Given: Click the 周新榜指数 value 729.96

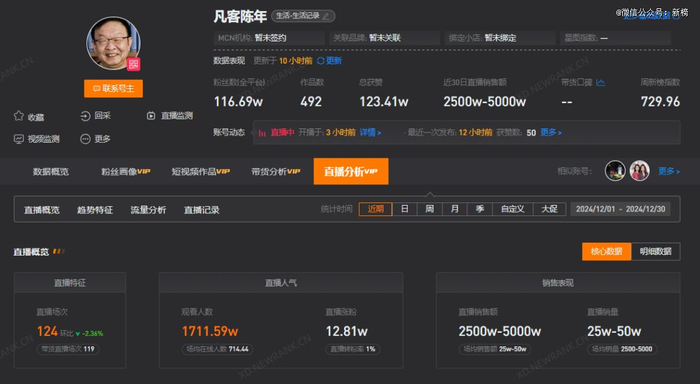Looking at the screenshot, I should pyautogui.click(x=660, y=102).
